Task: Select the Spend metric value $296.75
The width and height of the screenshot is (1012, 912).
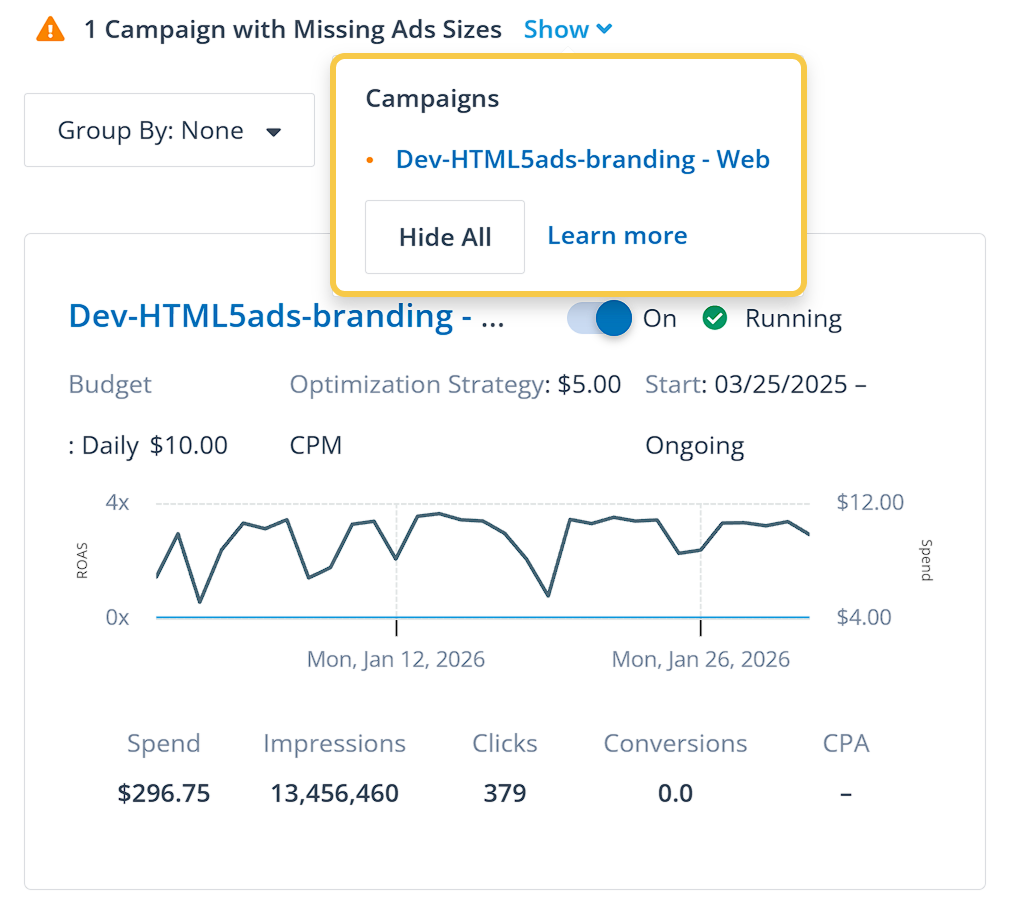Action: pyautogui.click(x=164, y=793)
